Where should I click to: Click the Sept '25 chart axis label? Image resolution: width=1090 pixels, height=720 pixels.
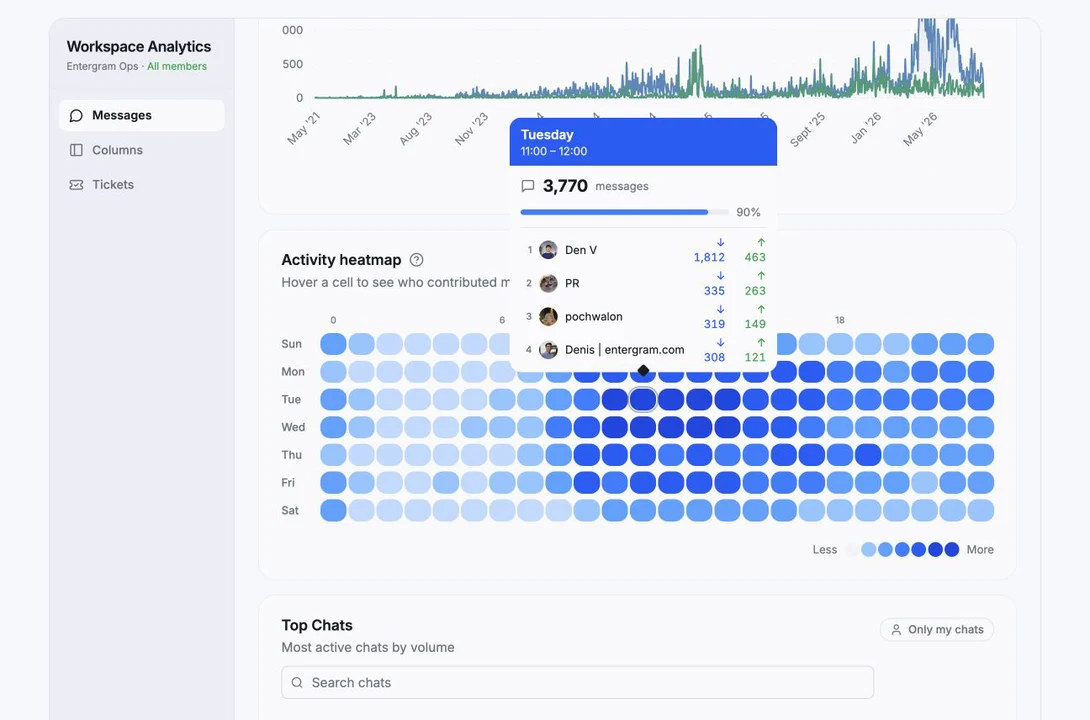[808, 129]
